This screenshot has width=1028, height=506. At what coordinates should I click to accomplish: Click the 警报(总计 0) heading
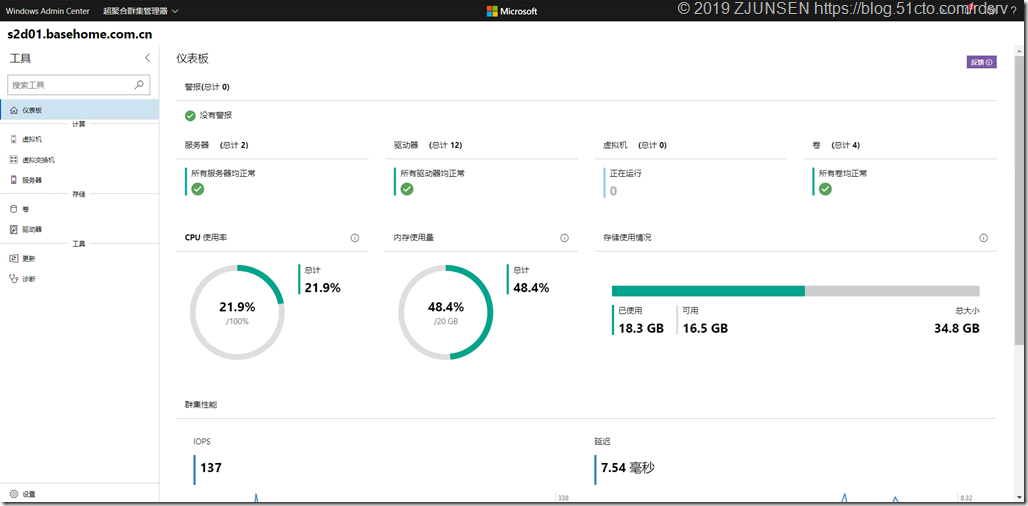[x=207, y=87]
